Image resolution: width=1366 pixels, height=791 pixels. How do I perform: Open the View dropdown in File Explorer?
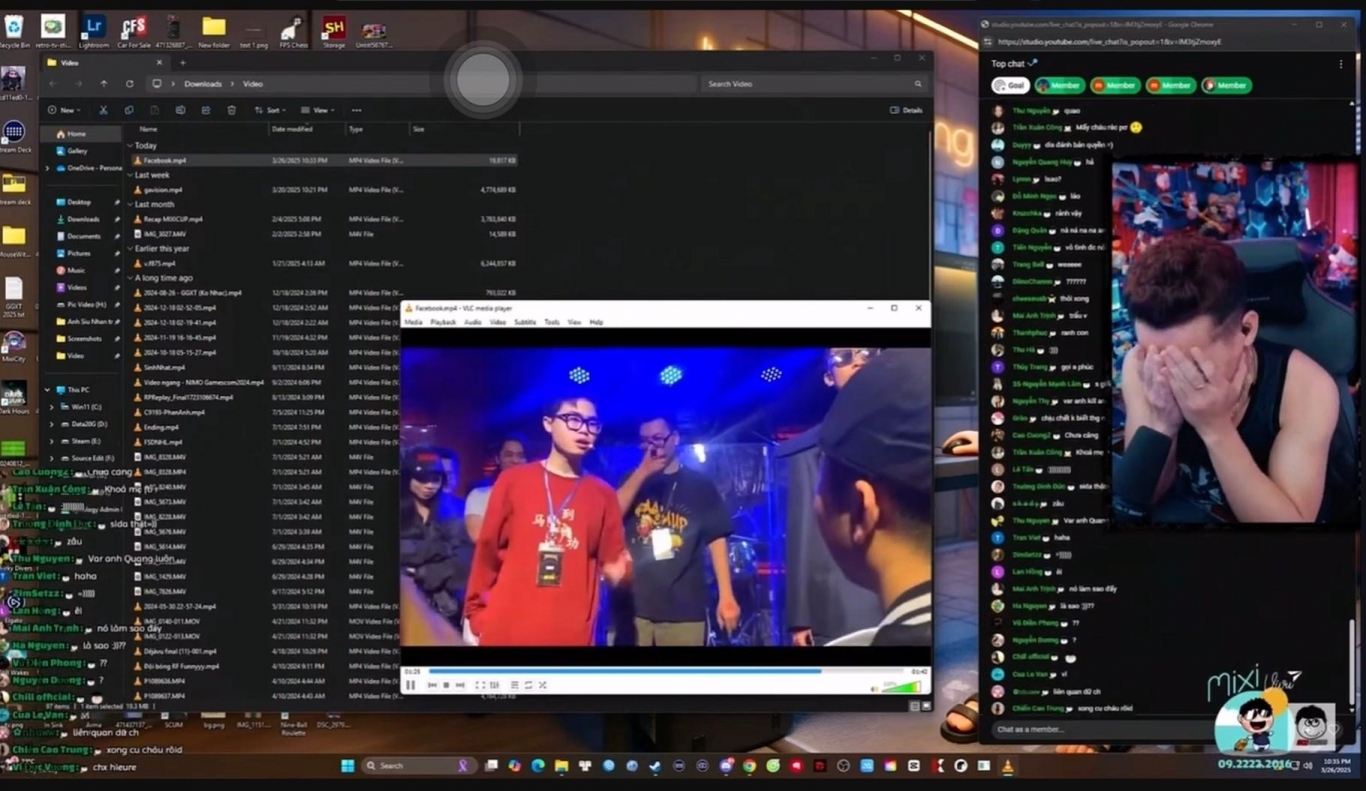coord(317,110)
